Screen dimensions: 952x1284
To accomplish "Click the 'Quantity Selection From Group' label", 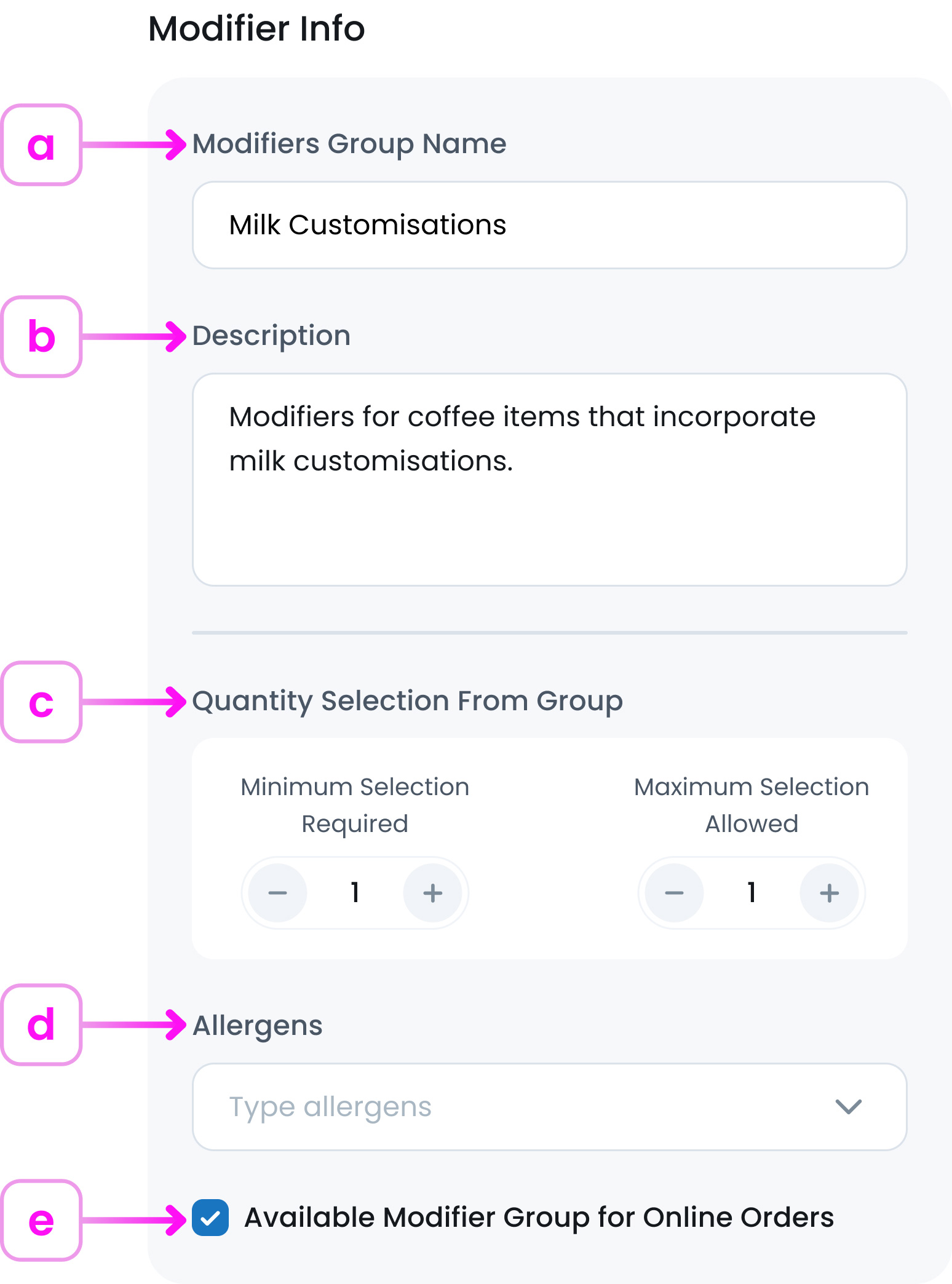I will [407, 701].
